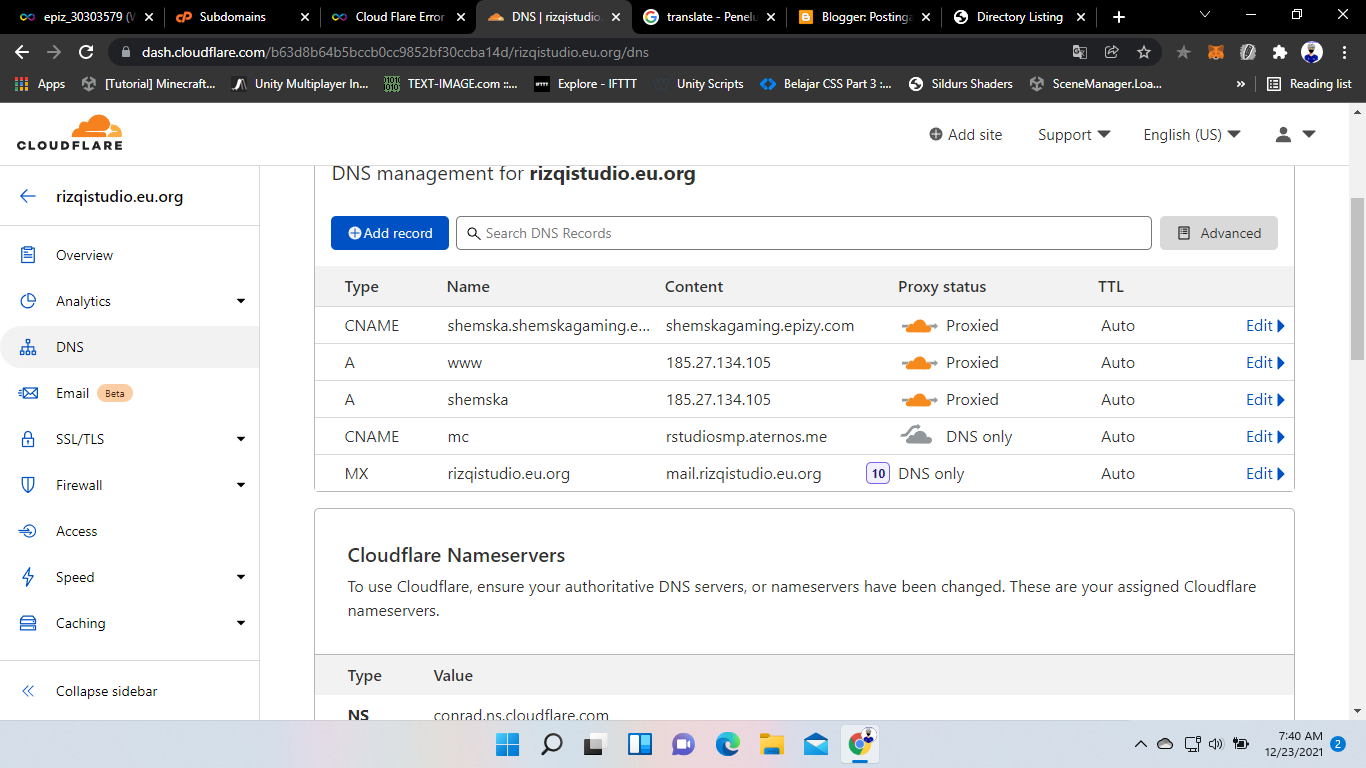1366x768 pixels.
Task: Expand the Speed dropdown arrow
Action: (x=241, y=577)
